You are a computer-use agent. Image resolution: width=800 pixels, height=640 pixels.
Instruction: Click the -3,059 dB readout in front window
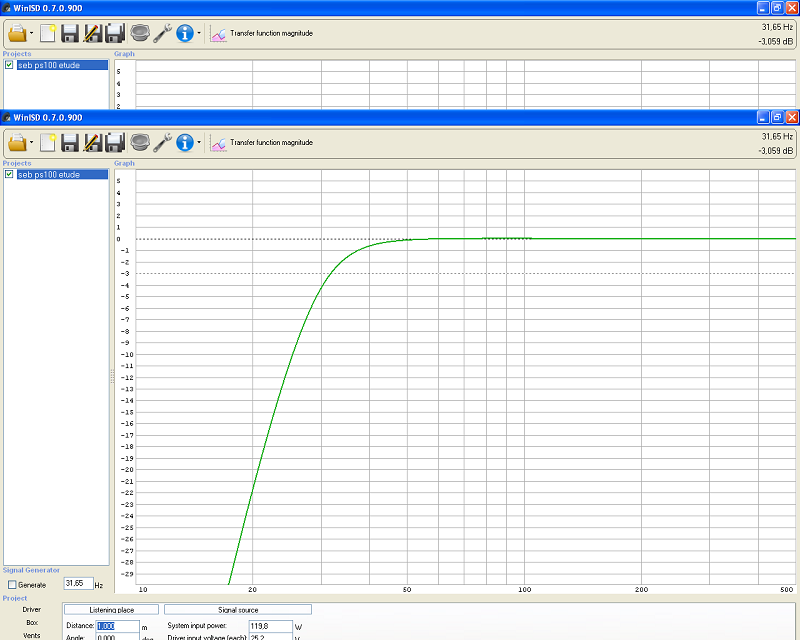coord(776,151)
